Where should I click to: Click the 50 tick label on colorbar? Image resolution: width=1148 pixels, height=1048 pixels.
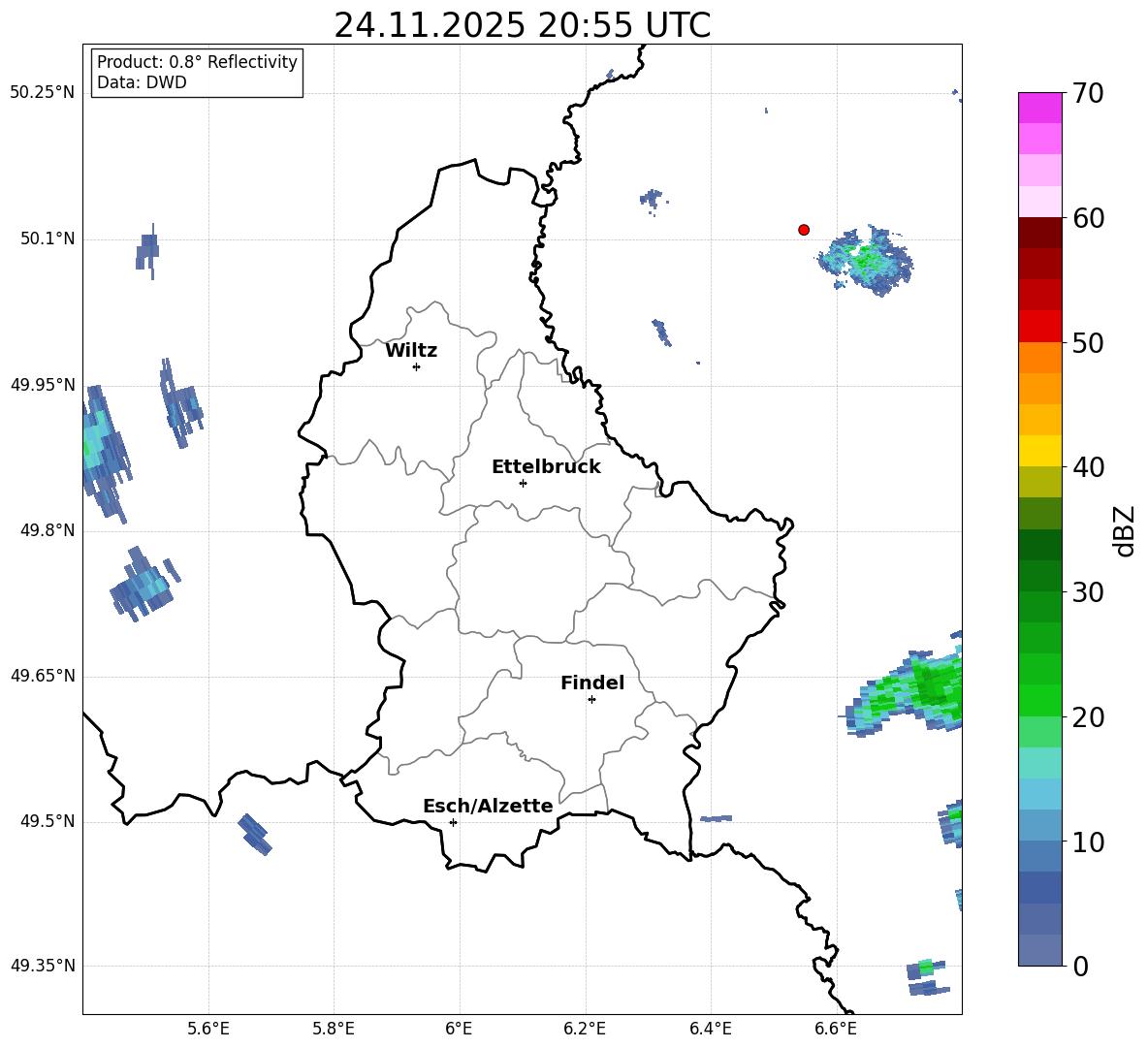[x=1088, y=343]
